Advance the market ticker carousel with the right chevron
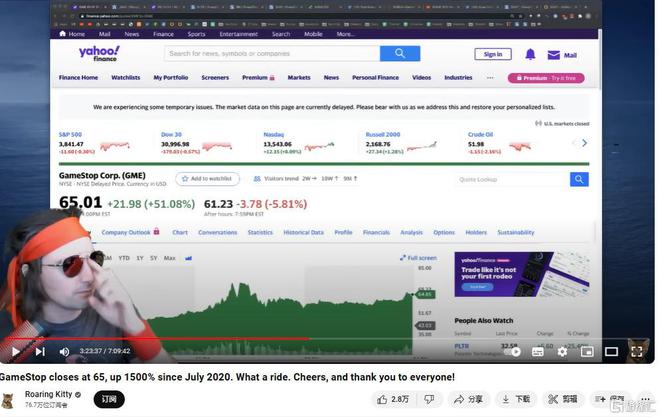This screenshot has width=660, height=417. click(584, 143)
